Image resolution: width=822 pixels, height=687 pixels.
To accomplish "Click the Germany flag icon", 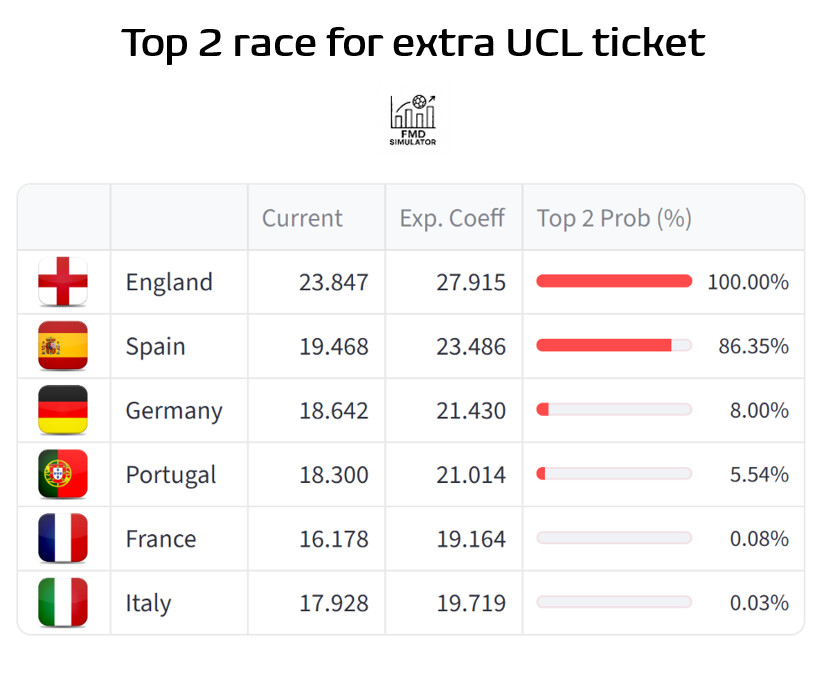I will (x=63, y=410).
